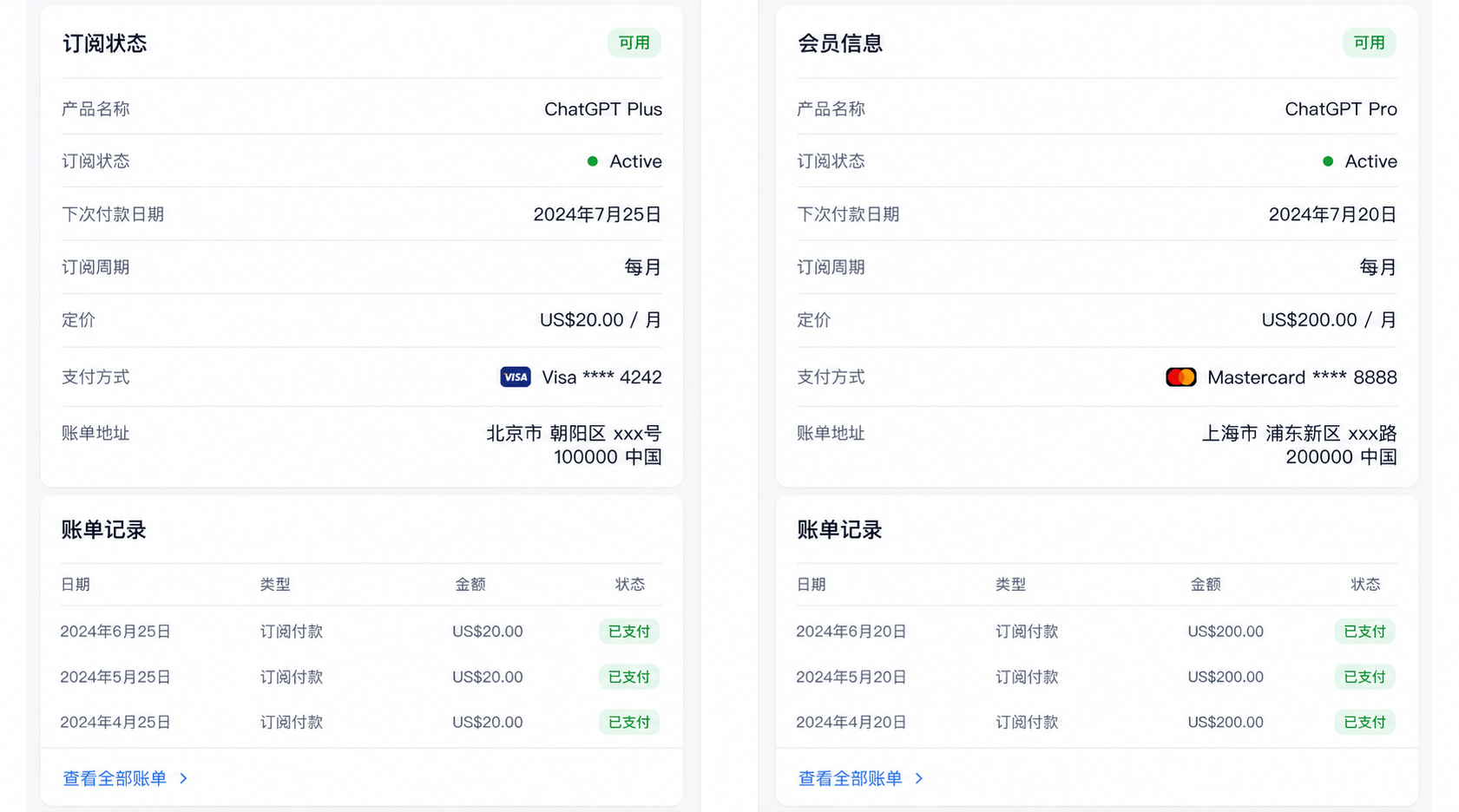The width and height of the screenshot is (1459, 812).
Task: Click billing row date 2024年5月25日
Action: 115,677
